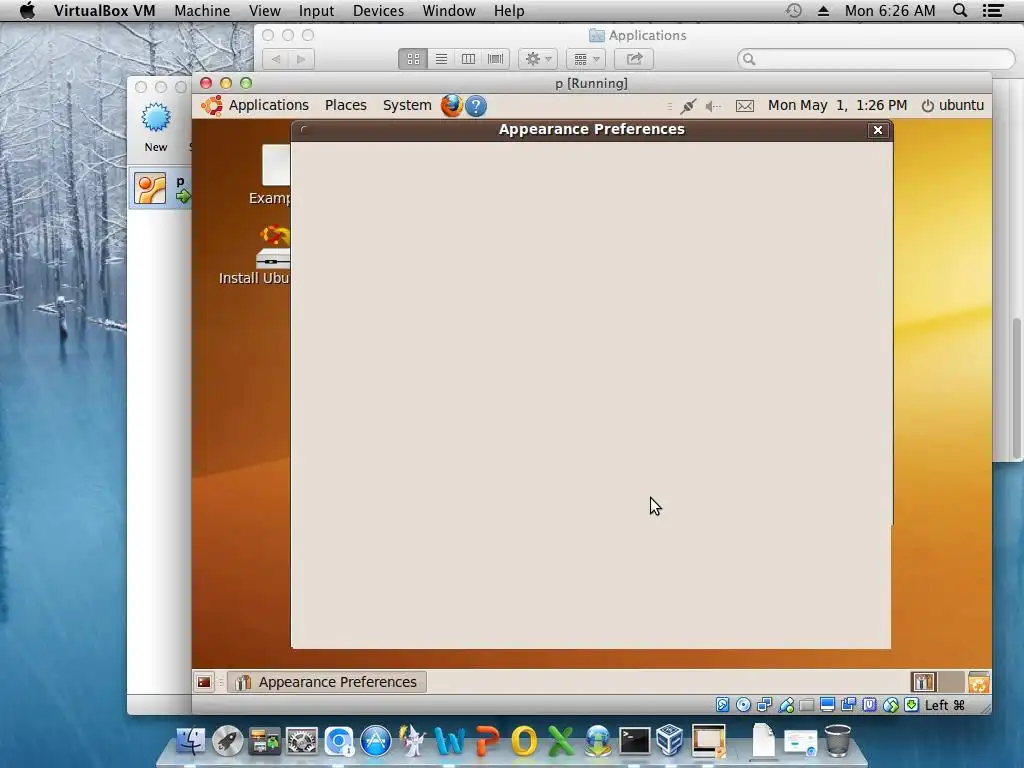Click the USB devices indicator in VM status bar
This screenshot has width=1024, height=768.
786,705
